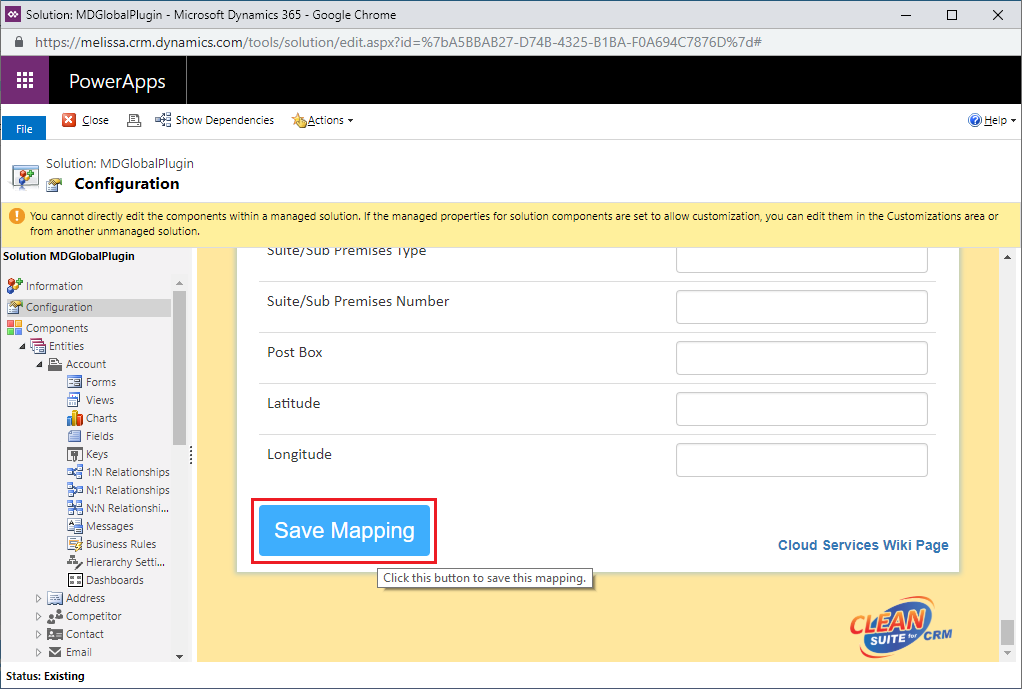Open the PowerApps app launcher waffle icon

(x=25, y=80)
